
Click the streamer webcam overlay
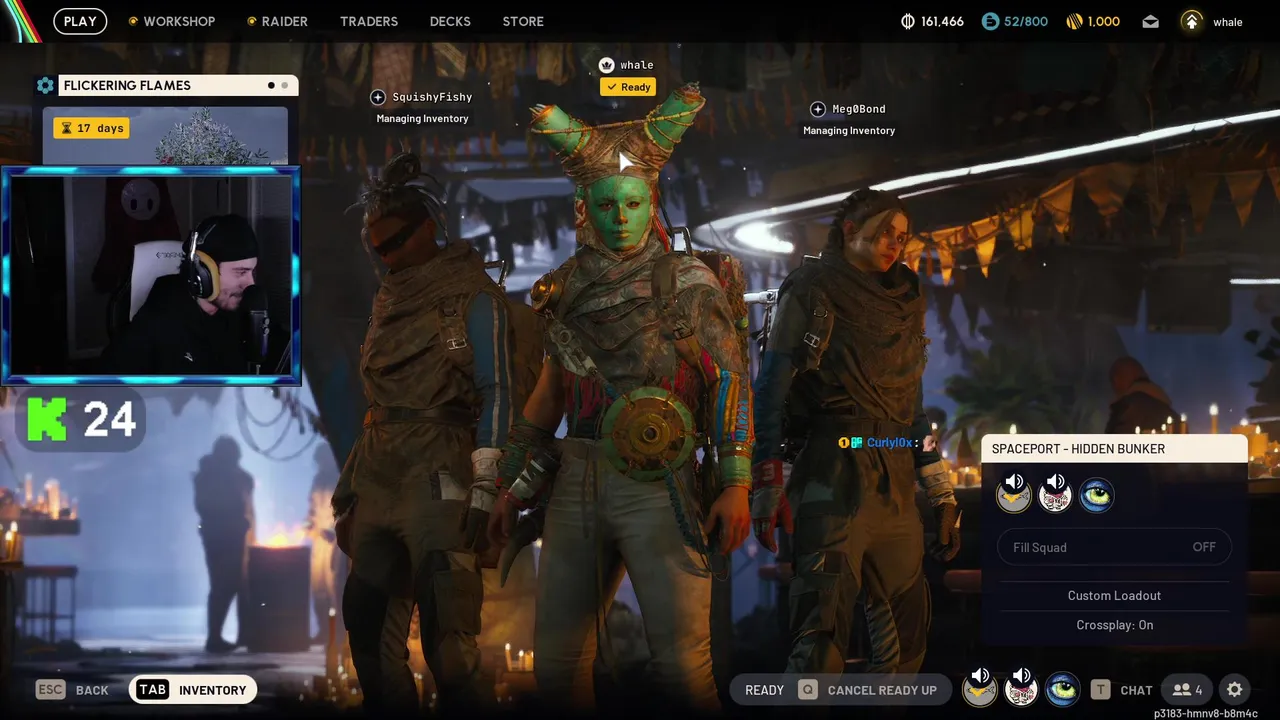click(150, 275)
